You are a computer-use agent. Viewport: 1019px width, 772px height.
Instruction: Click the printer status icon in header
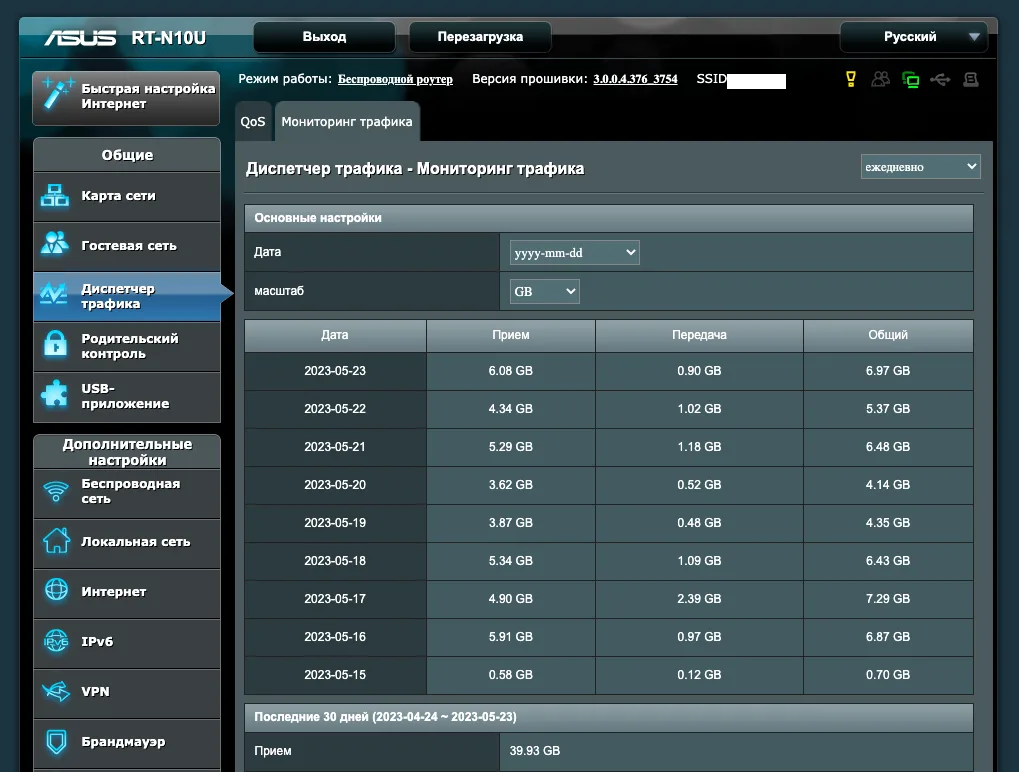coord(970,79)
